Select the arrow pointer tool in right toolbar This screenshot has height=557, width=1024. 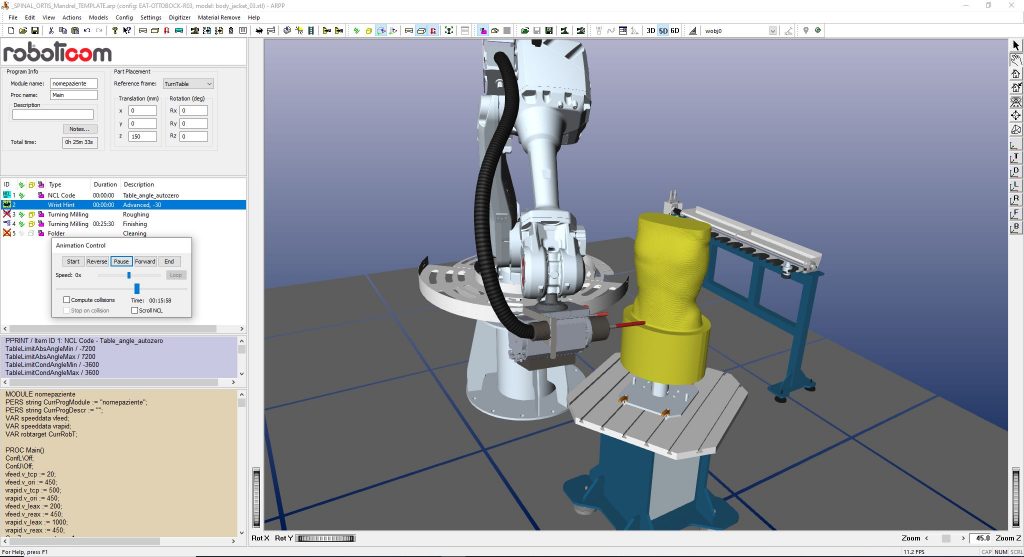point(1016,46)
